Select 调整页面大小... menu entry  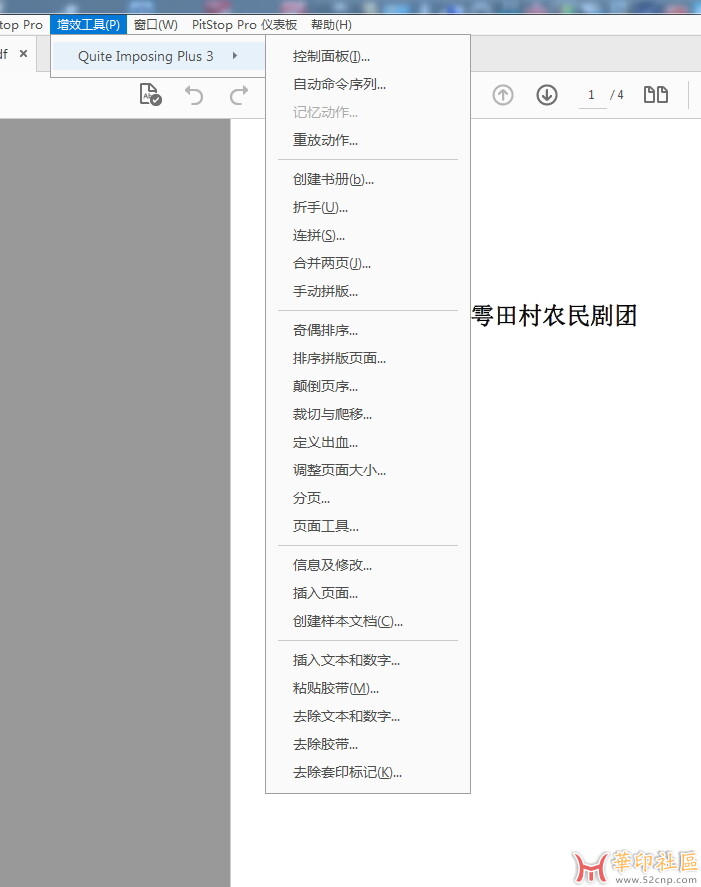point(339,470)
